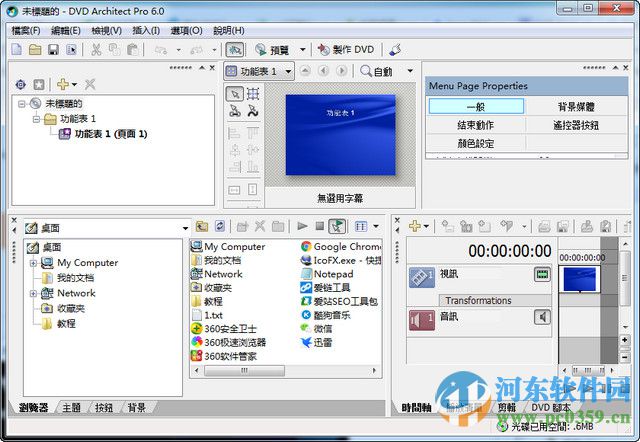Click the 製作 DVD button
640x442 pixels.
pyautogui.click(x=346, y=50)
